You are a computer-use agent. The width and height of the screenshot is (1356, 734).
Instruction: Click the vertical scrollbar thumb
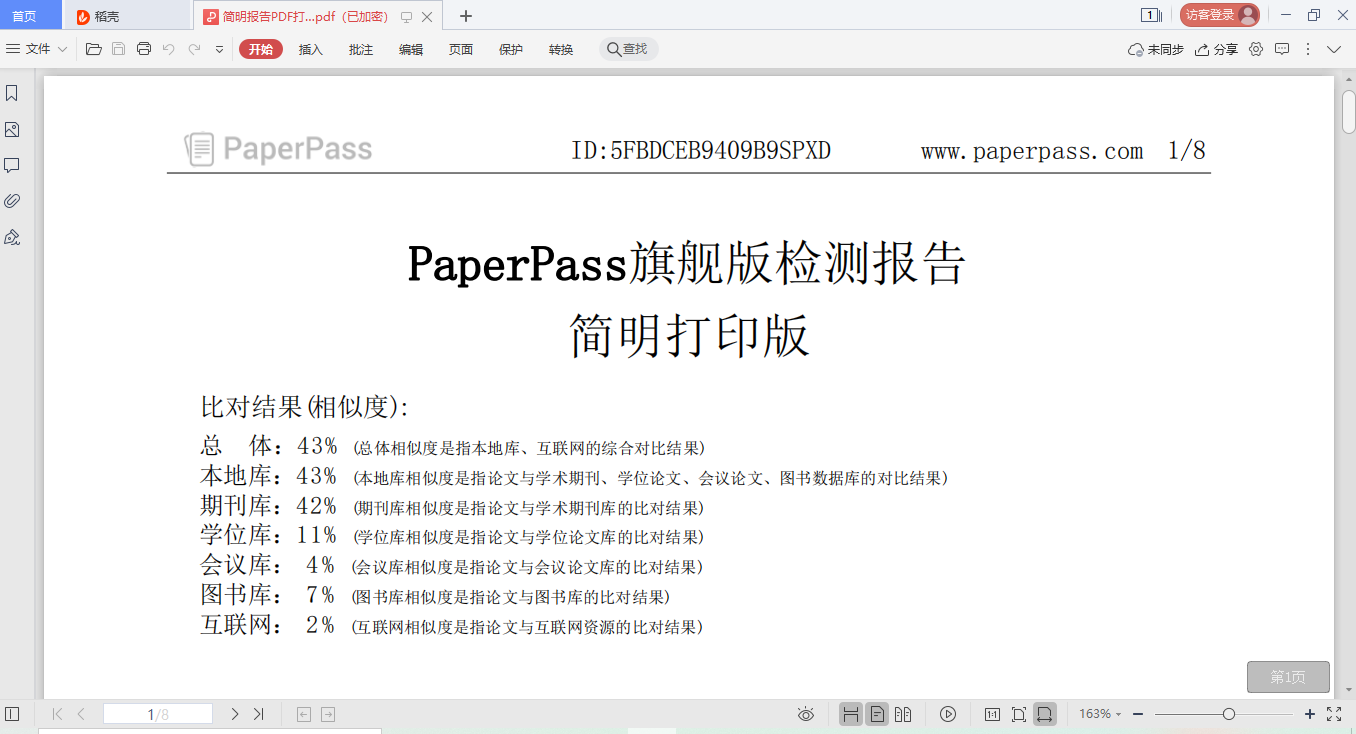(x=1348, y=111)
